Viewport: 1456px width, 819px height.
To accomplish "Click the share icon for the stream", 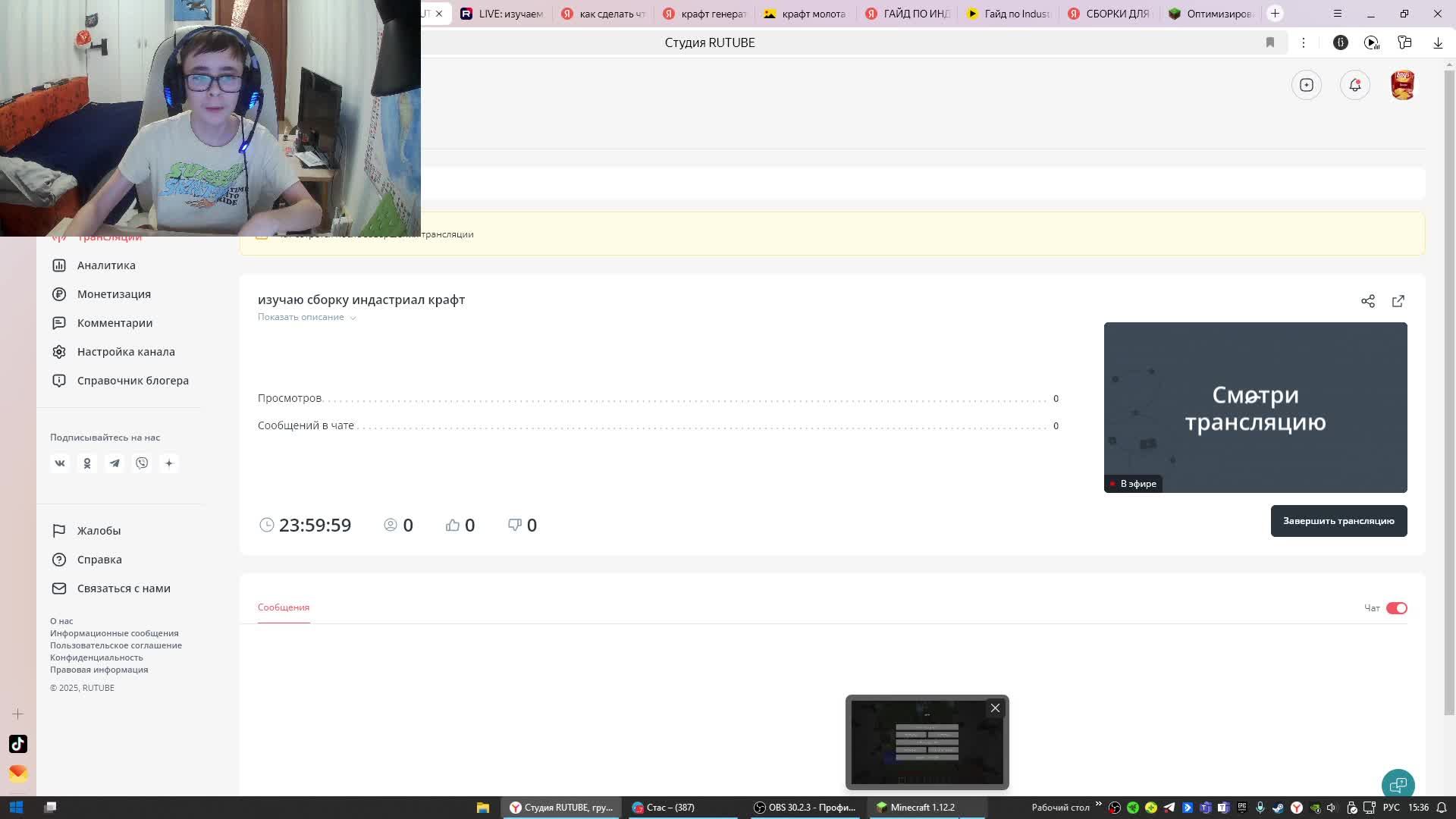I will click(x=1367, y=301).
